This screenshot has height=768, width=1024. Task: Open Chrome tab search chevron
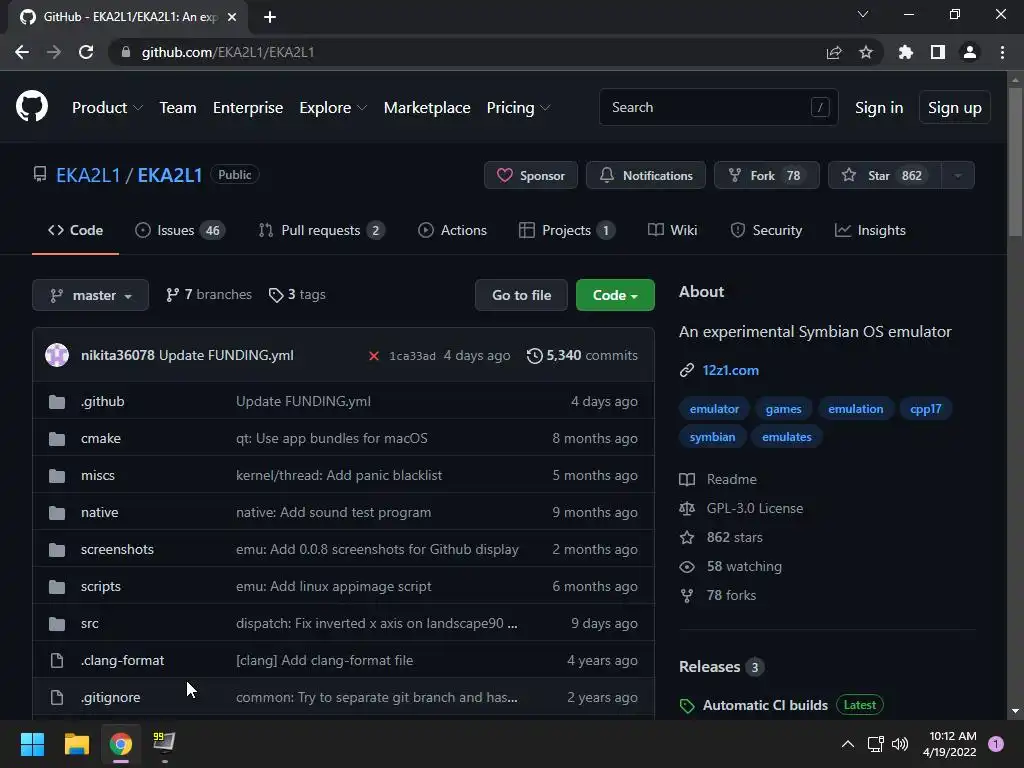(x=863, y=14)
